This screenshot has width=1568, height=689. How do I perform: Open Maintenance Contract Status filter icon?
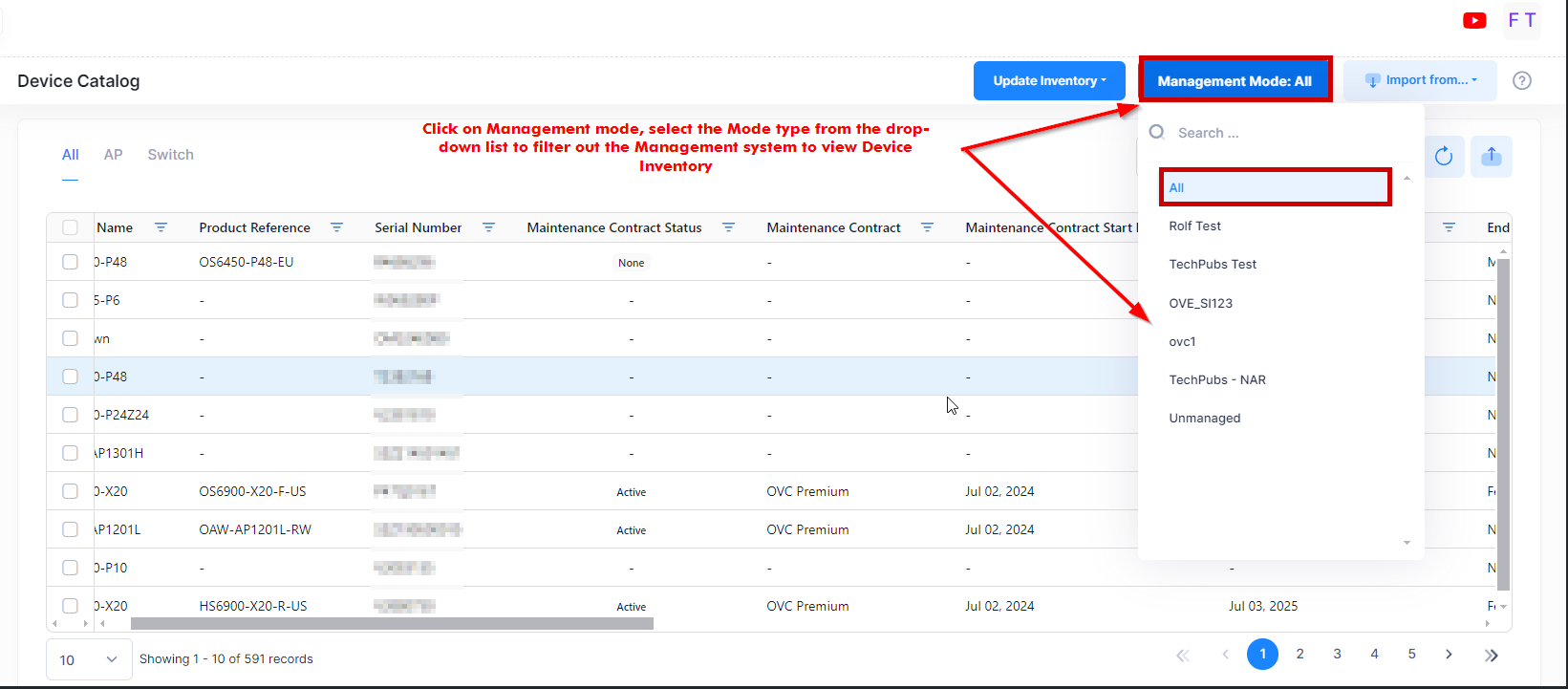pyautogui.click(x=728, y=227)
